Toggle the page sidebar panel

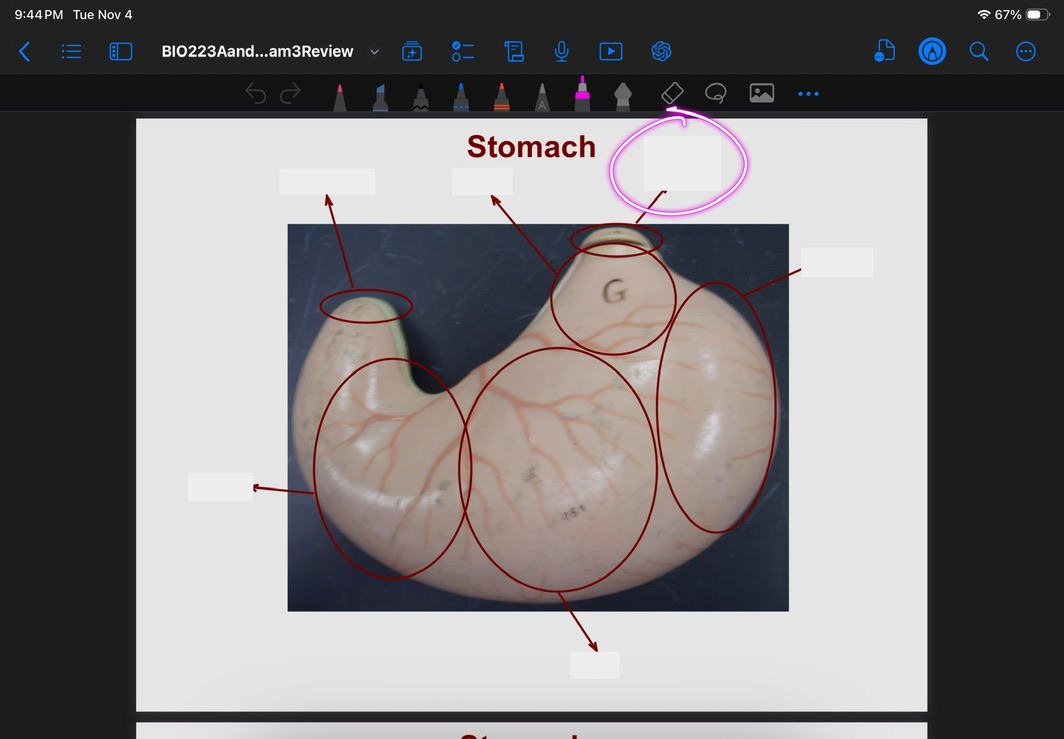tap(121, 52)
